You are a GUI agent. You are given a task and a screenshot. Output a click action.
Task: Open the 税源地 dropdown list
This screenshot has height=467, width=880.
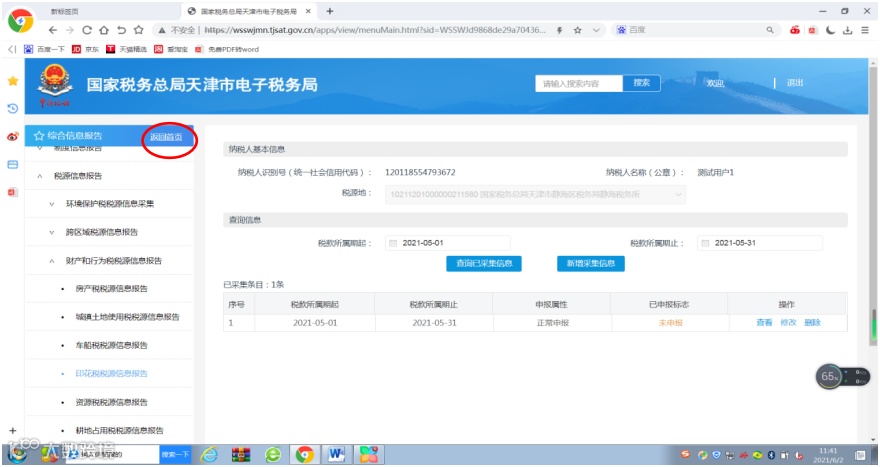click(535, 195)
